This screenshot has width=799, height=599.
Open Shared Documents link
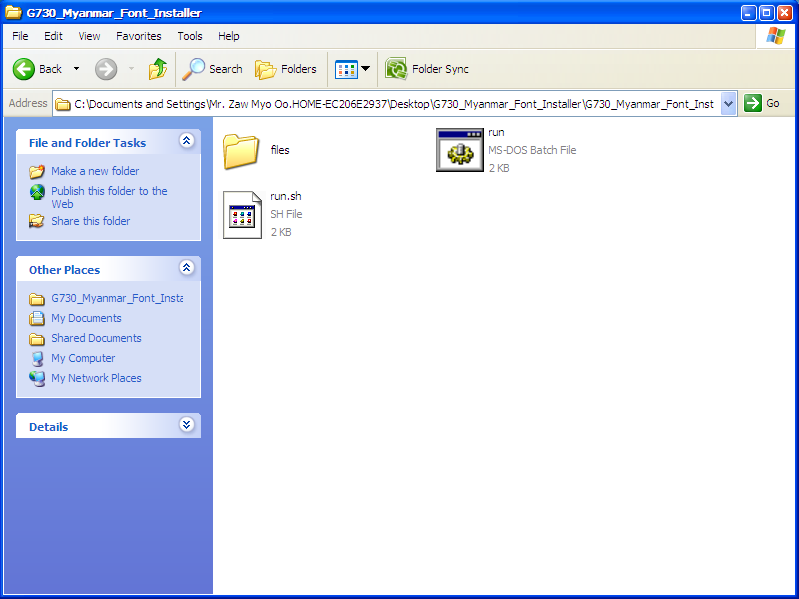[96, 338]
